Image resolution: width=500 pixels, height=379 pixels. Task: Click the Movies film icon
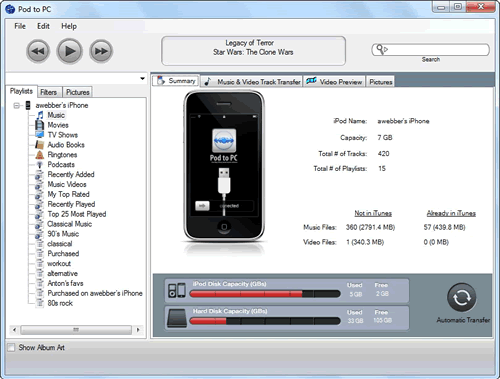point(40,125)
